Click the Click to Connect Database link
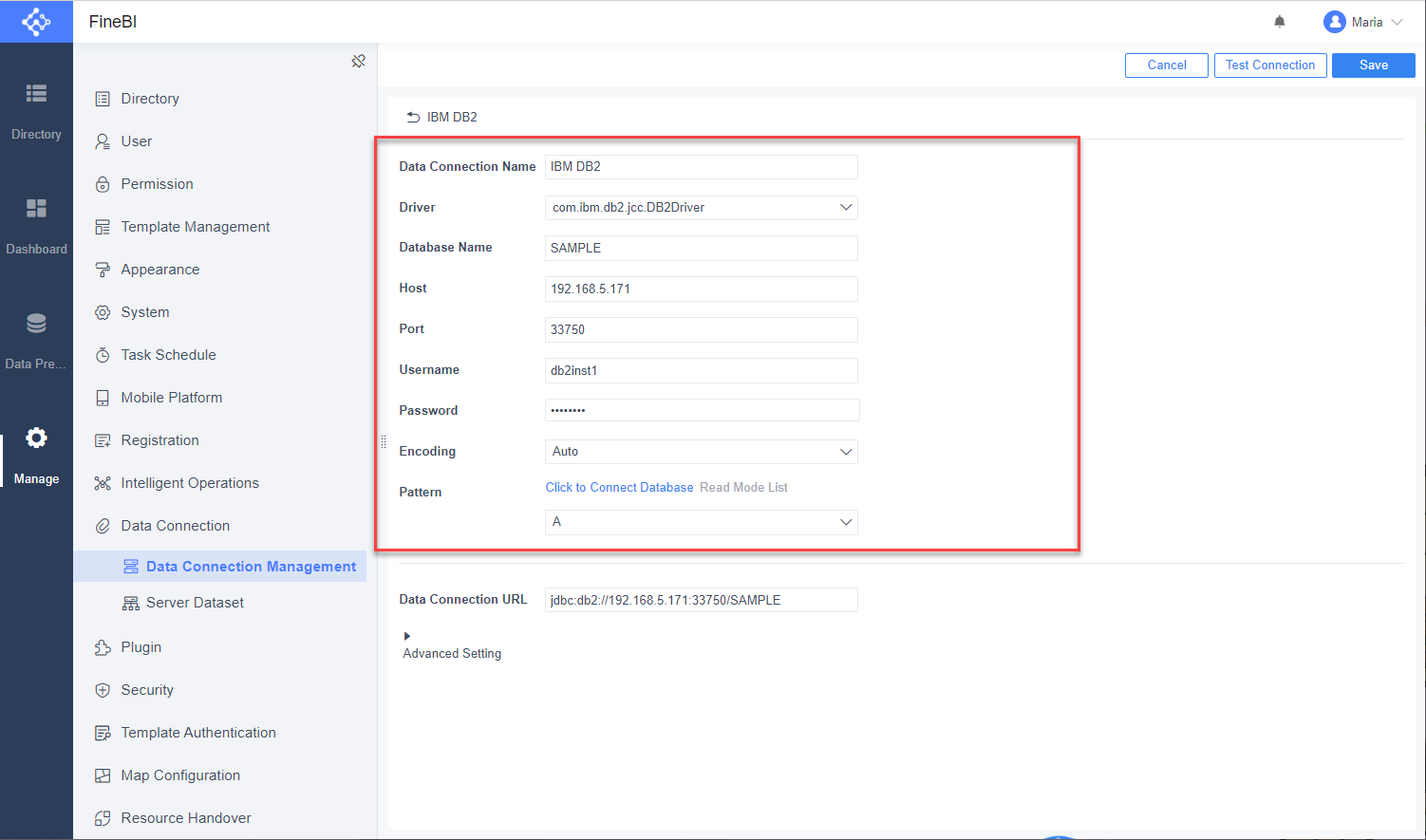Viewport: 1426px width, 840px height. pos(619,488)
